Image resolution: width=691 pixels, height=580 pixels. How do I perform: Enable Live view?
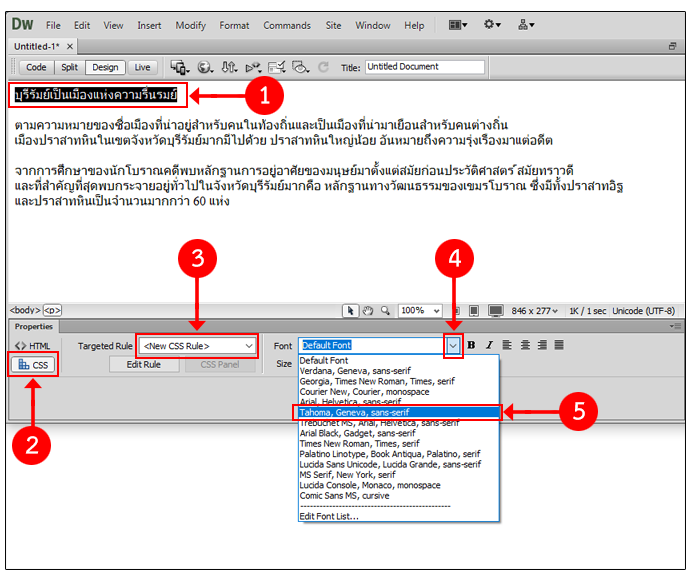click(142, 68)
